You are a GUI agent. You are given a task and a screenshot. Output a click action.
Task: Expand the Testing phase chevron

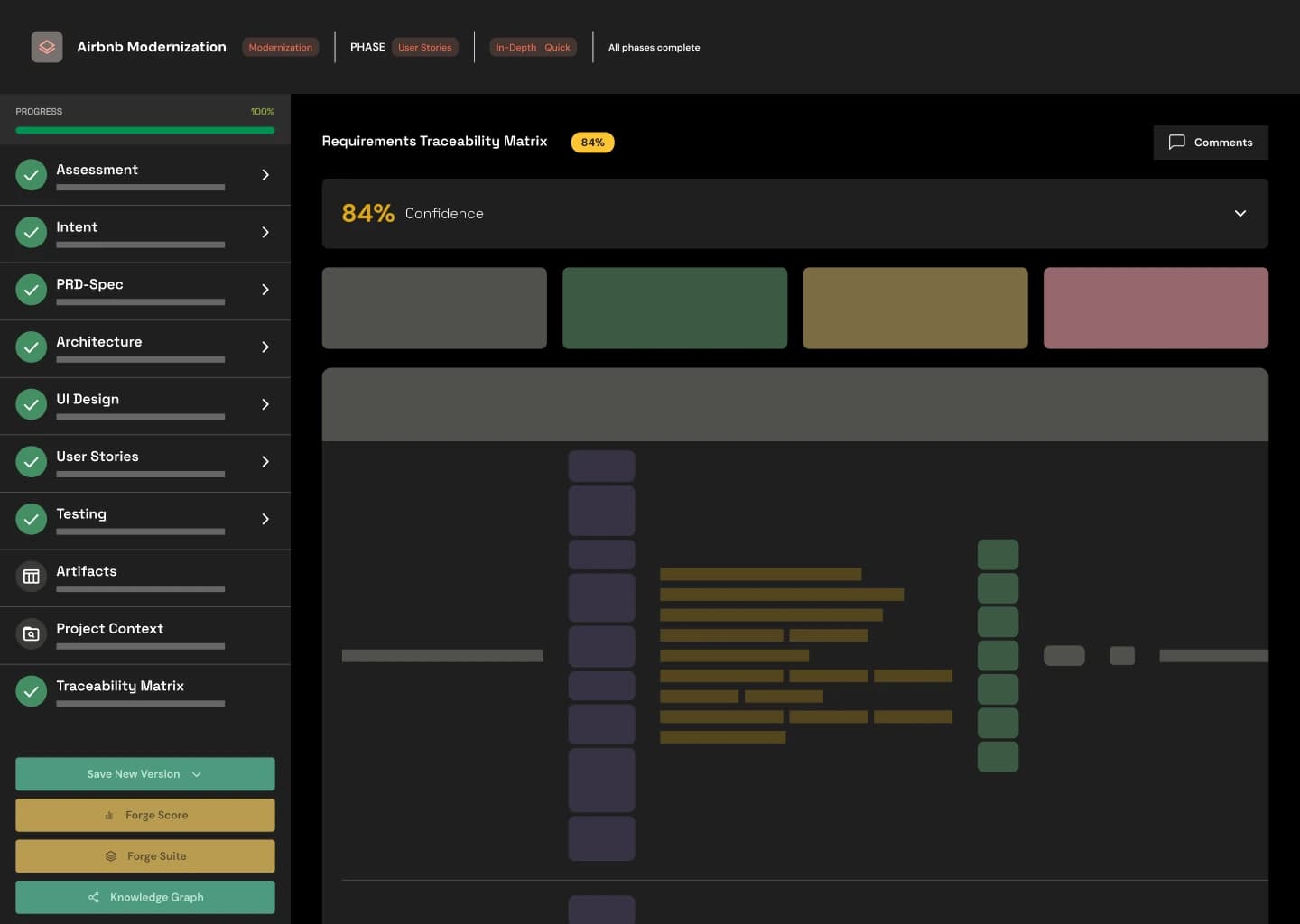[265, 520]
